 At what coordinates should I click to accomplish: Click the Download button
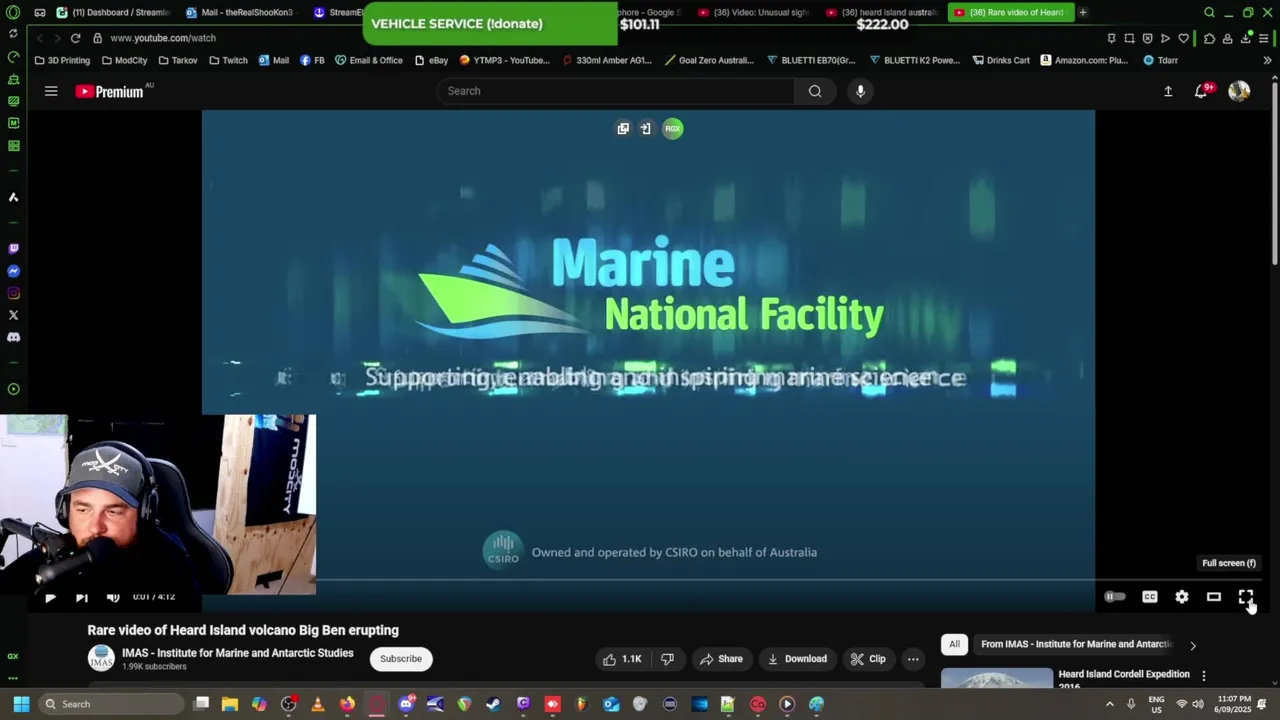[797, 659]
